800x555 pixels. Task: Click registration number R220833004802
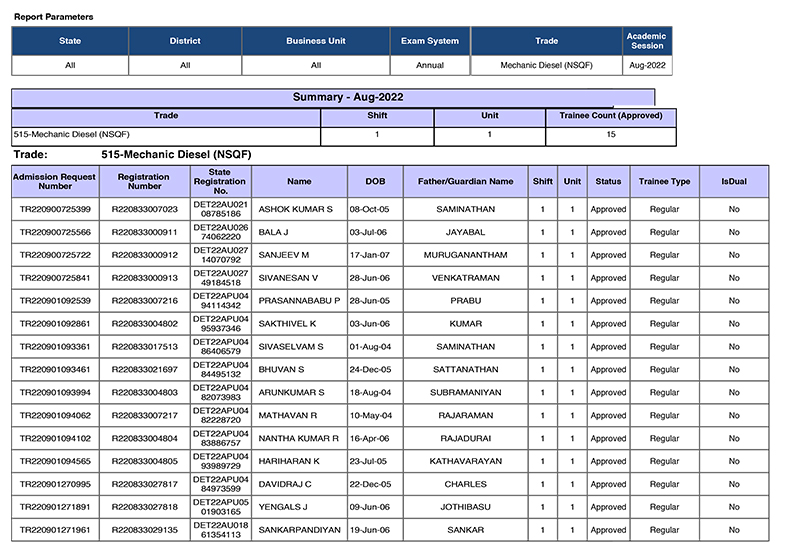[145, 324]
